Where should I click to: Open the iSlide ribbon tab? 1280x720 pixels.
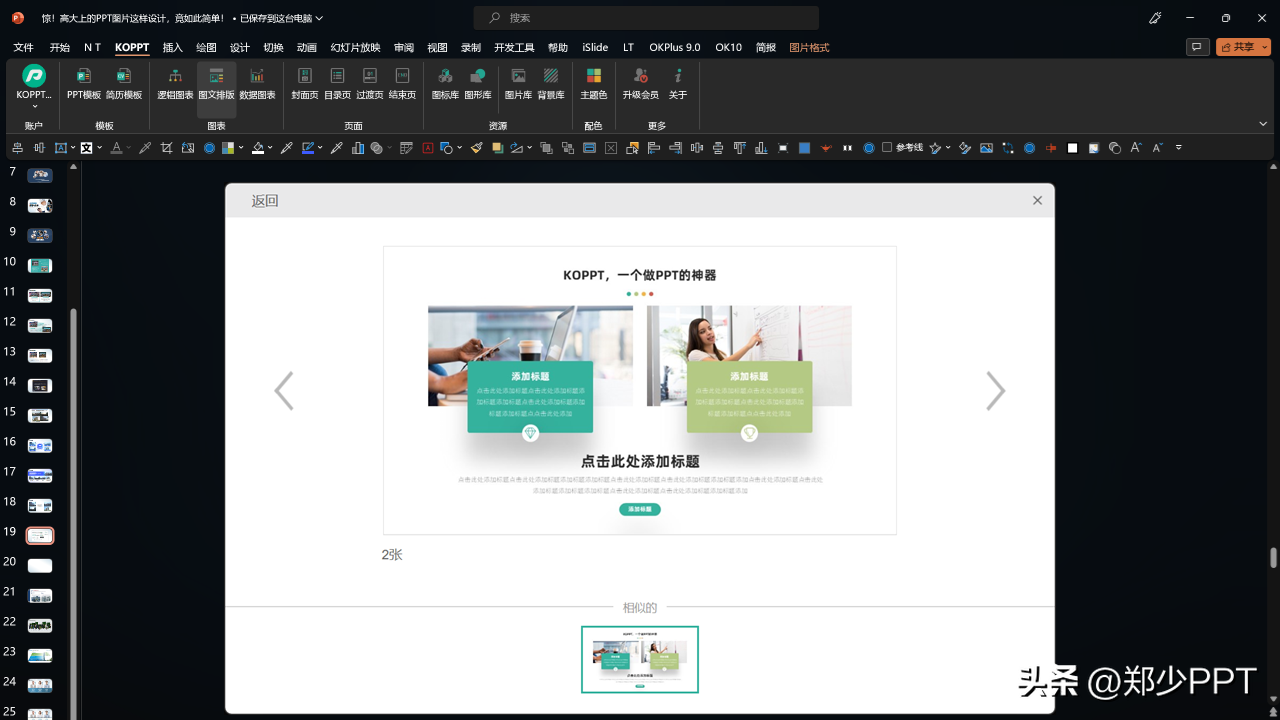(595, 47)
